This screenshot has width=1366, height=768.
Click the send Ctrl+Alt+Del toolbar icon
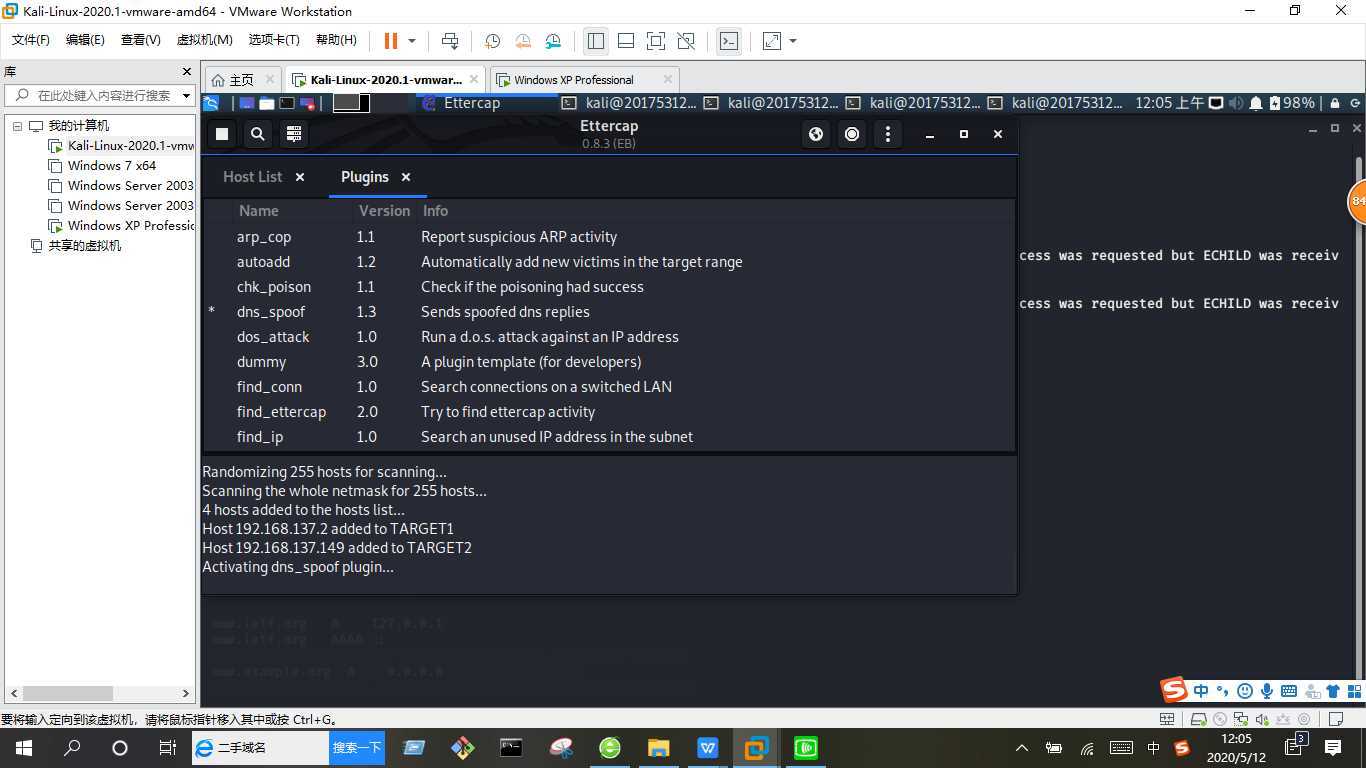tap(450, 41)
